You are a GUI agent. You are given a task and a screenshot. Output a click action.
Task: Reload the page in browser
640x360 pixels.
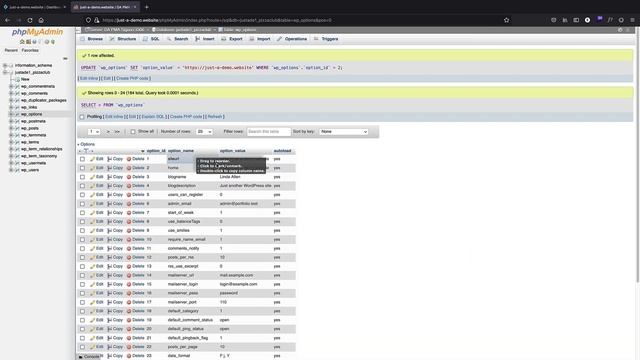click(30, 20)
